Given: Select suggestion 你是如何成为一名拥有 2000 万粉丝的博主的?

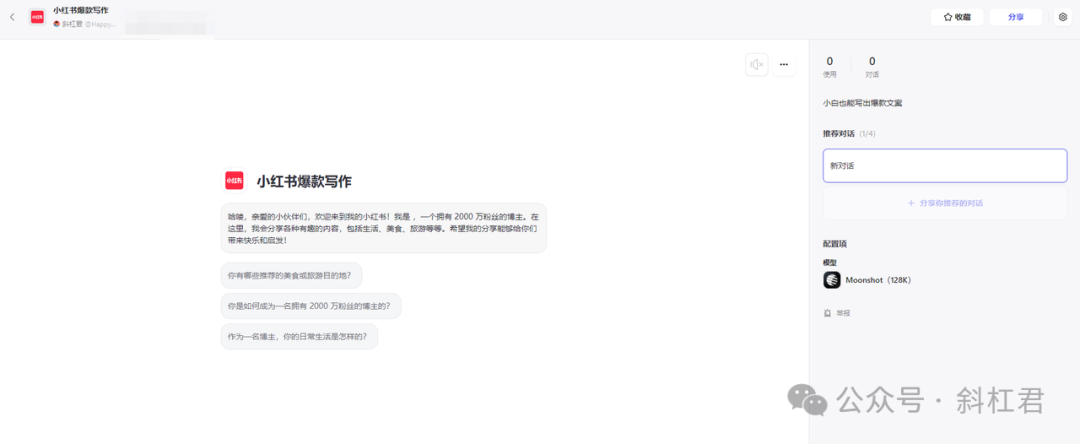Looking at the screenshot, I should coord(311,306).
